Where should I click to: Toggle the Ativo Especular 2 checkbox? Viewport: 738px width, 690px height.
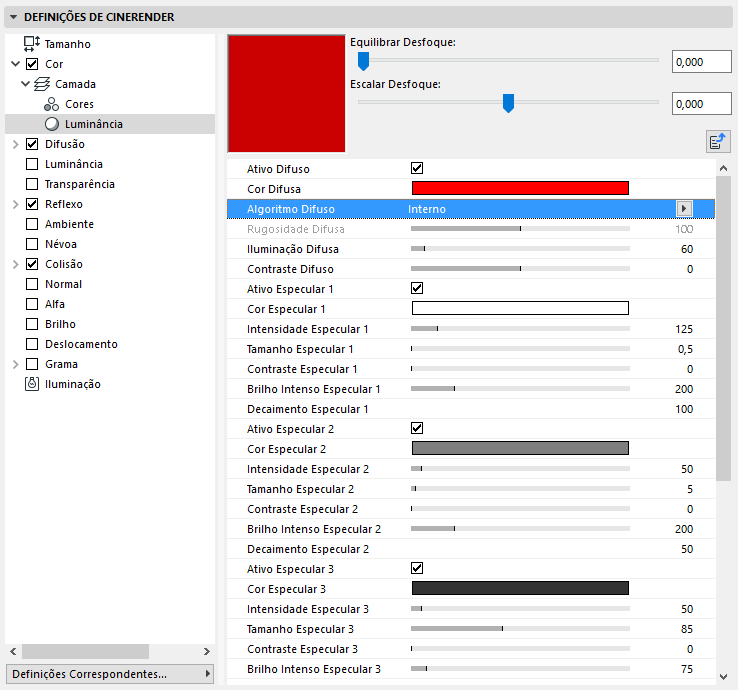tap(417, 428)
